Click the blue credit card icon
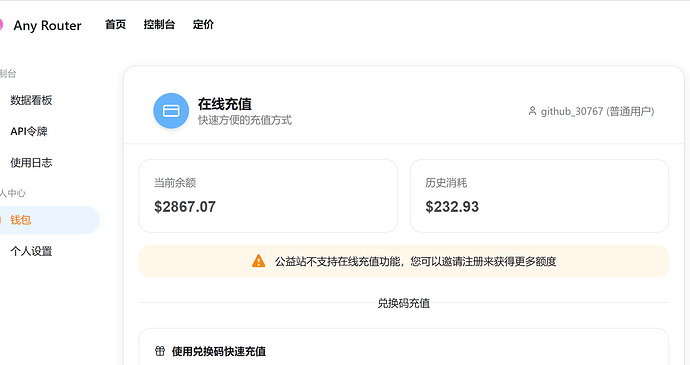This screenshot has height=365, width=690. pos(171,111)
